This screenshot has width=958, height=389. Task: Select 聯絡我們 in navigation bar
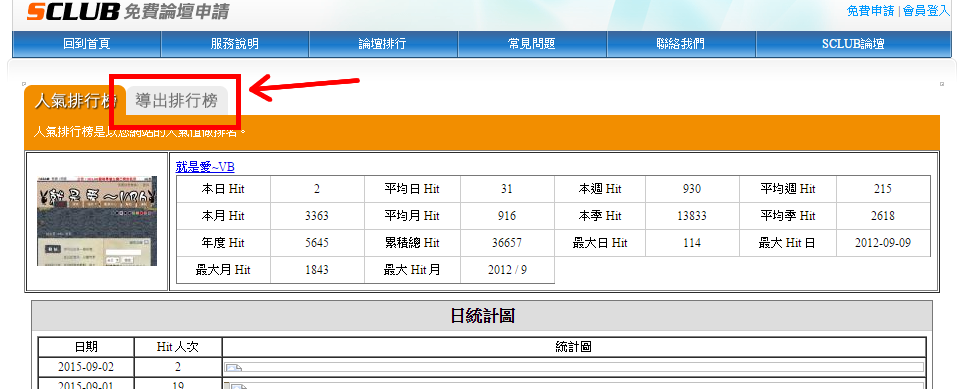pyautogui.click(x=681, y=44)
